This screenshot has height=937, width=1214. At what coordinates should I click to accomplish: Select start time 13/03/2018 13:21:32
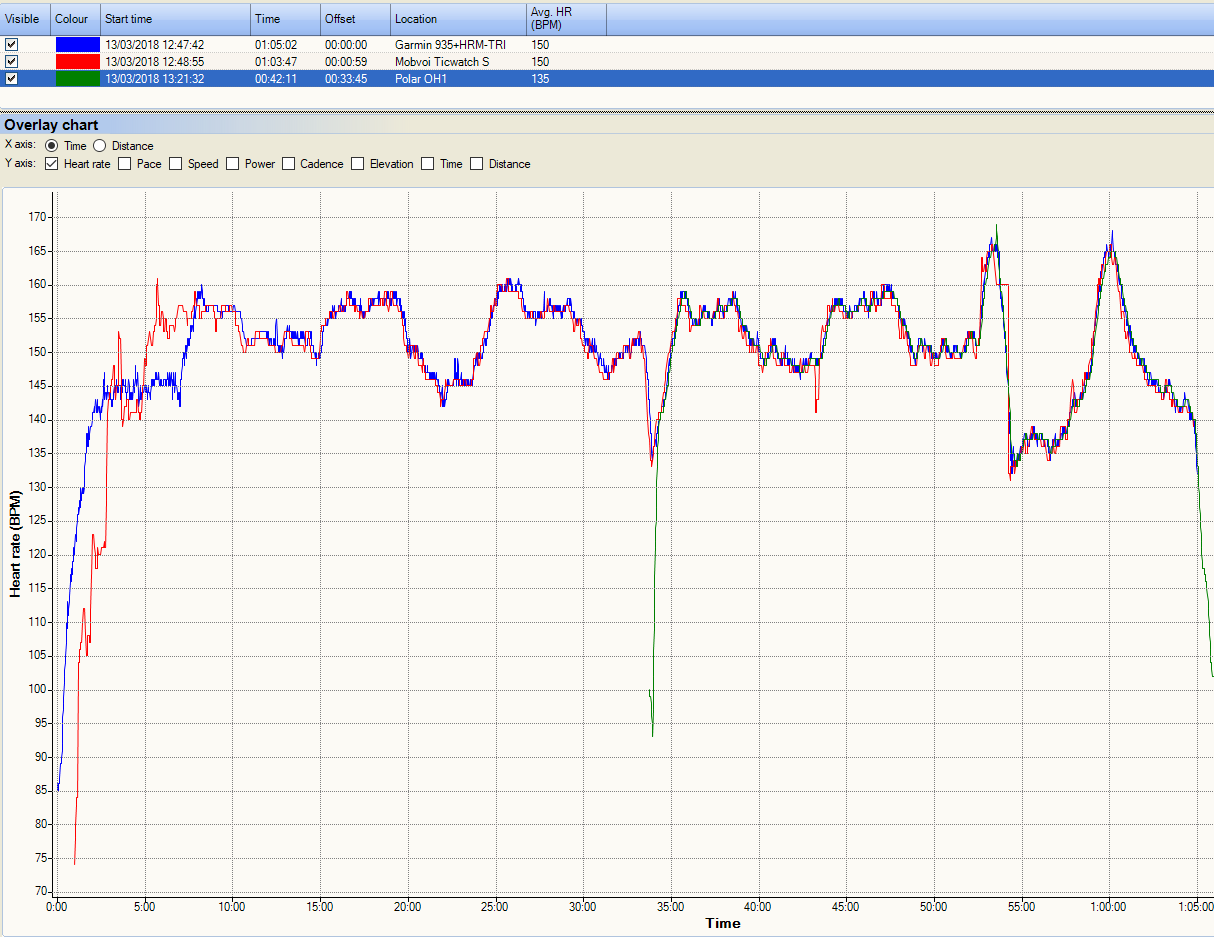pos(154,79)
